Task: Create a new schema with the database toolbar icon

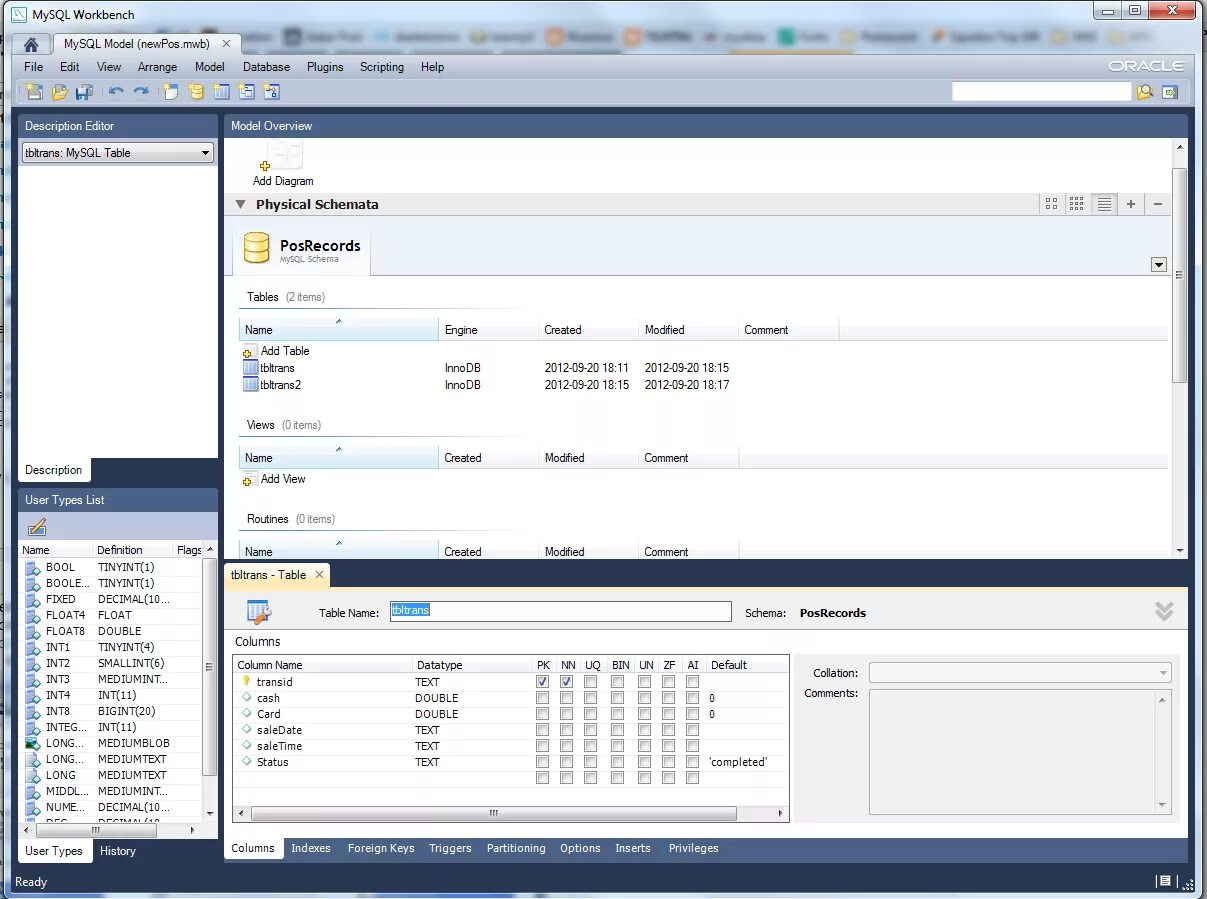Action: [x=195, y=91]
